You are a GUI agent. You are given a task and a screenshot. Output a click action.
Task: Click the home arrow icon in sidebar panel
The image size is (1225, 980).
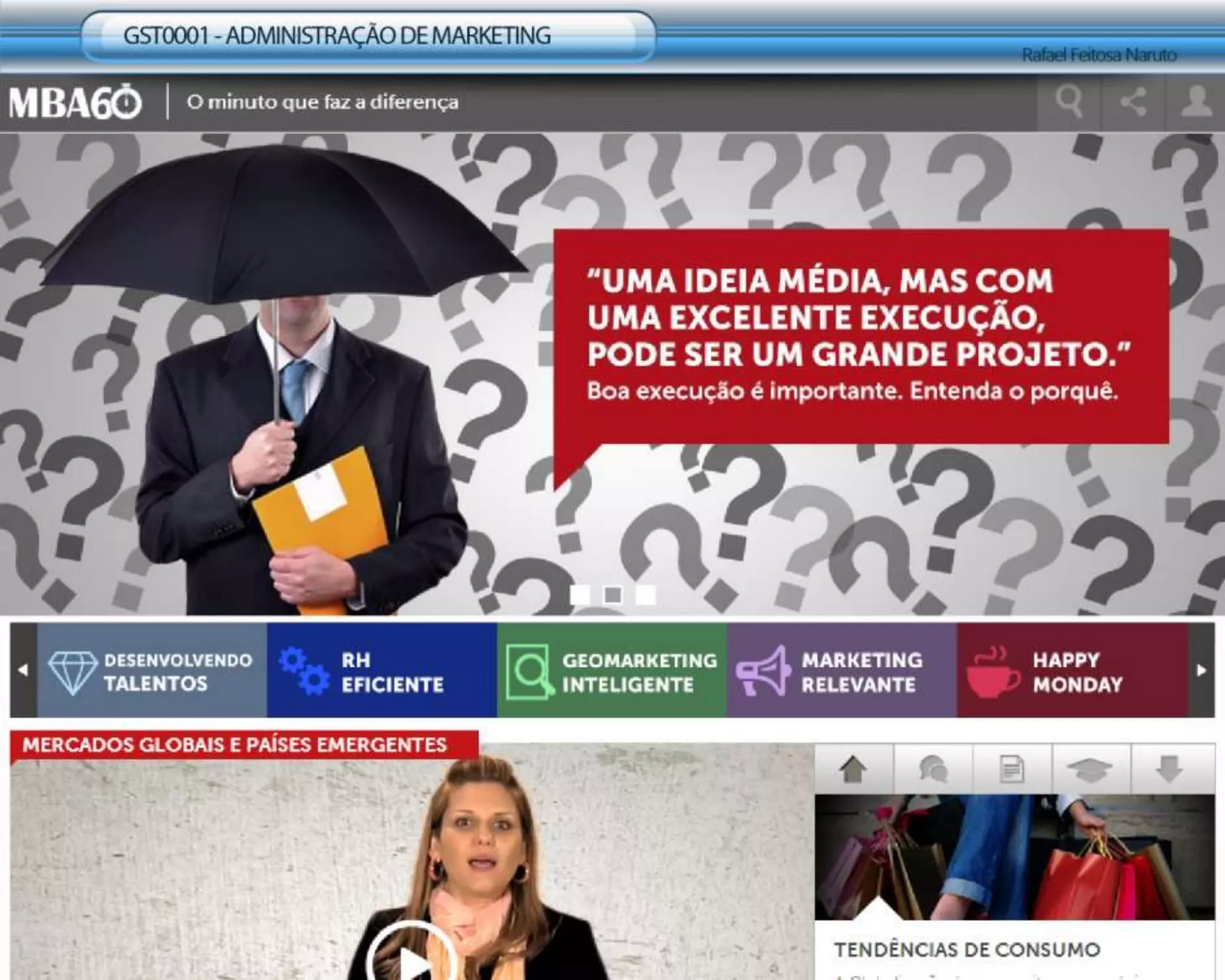pyautogui.click(x=854, y=769)
